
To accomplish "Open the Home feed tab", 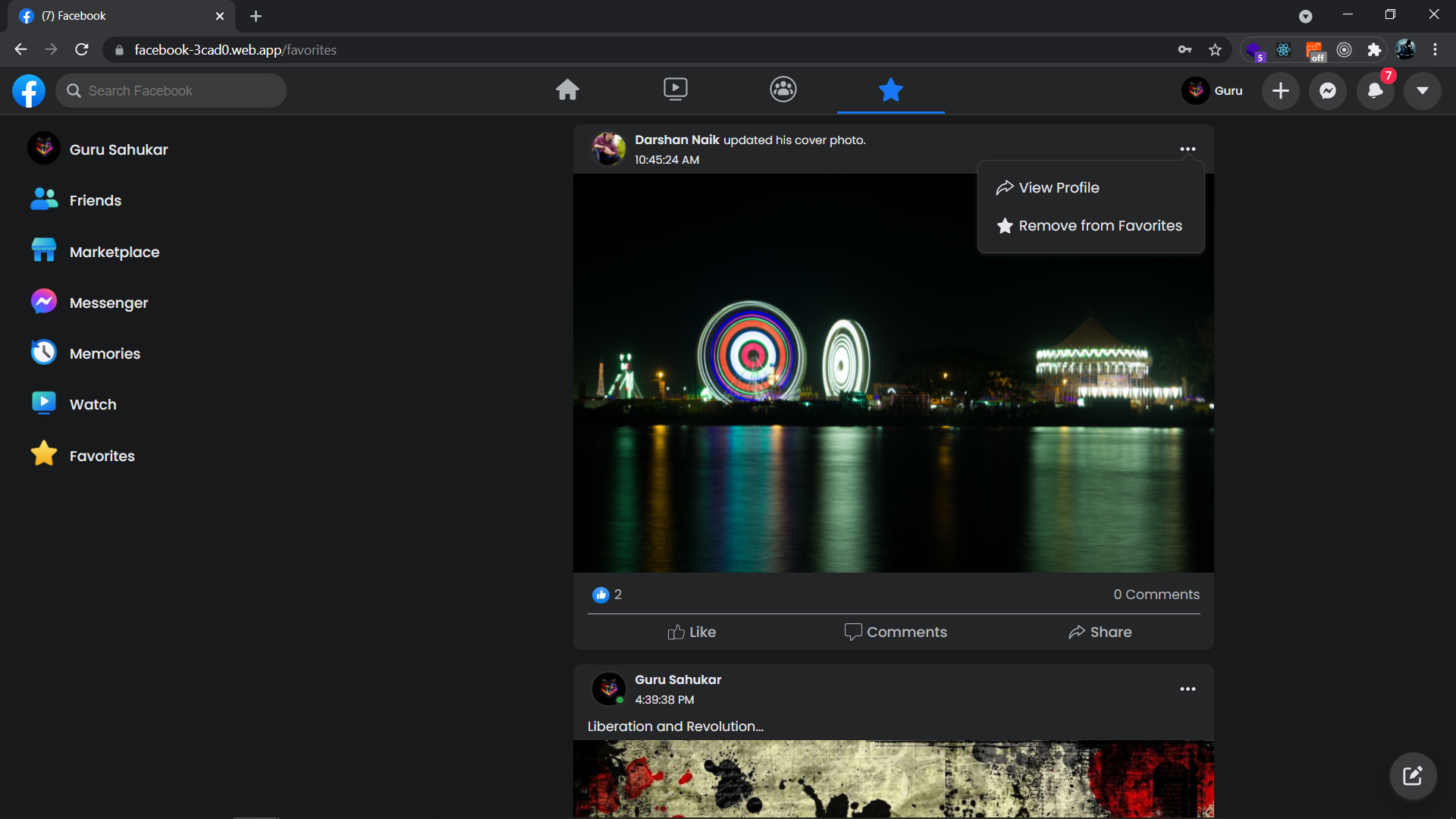I will click(x=567, y=90).
